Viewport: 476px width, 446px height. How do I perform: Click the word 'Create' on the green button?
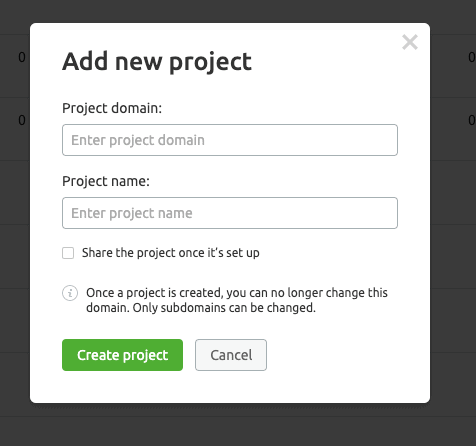[x=98, y=355]
